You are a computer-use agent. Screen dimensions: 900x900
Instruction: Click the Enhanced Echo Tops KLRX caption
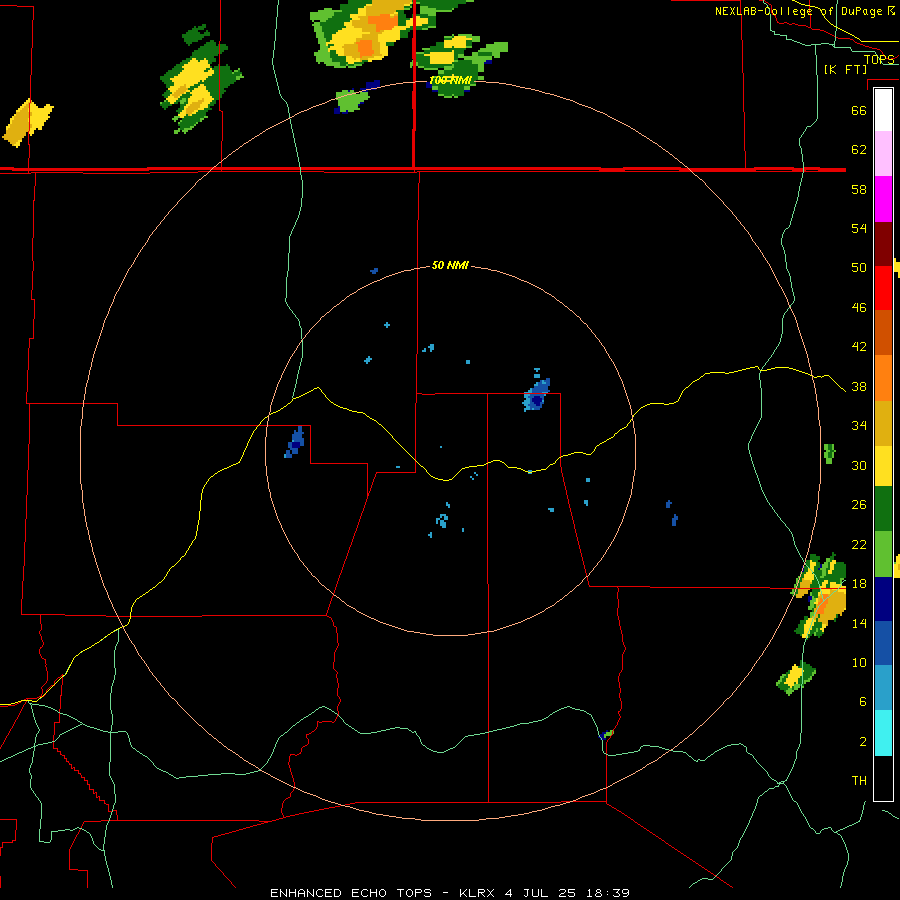click(450, 893)
